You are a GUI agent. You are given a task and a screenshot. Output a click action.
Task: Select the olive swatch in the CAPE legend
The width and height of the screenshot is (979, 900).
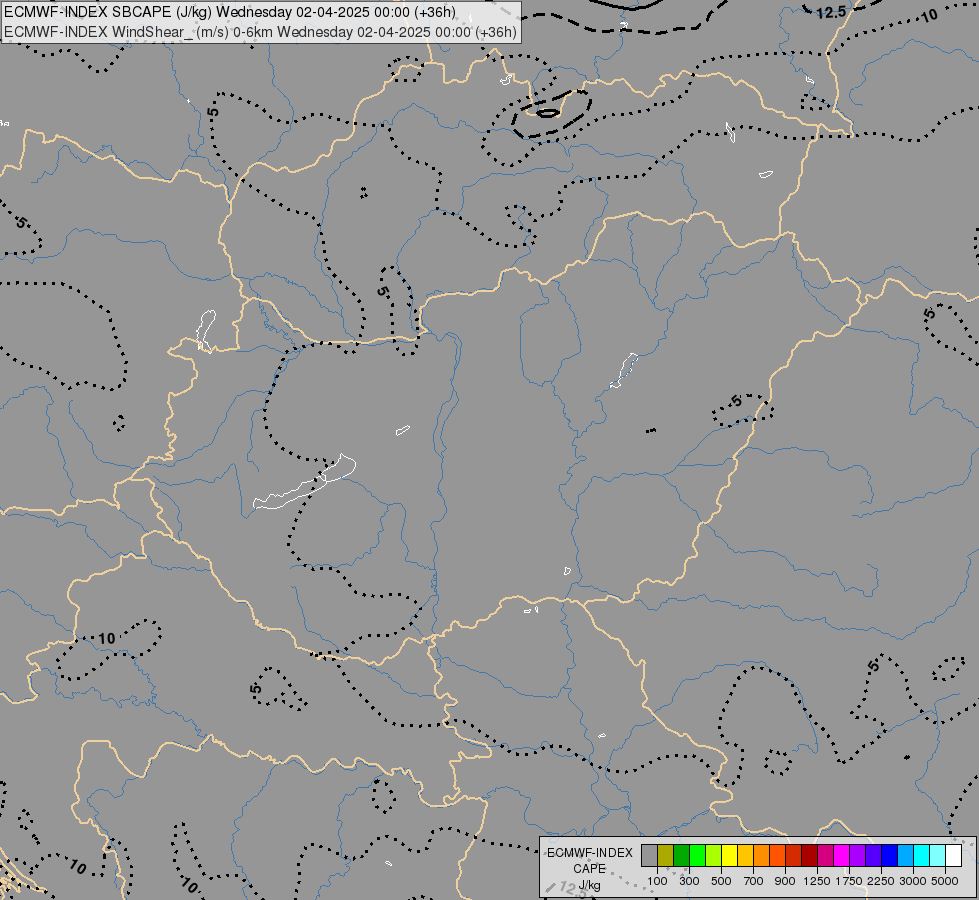[666, 856]
